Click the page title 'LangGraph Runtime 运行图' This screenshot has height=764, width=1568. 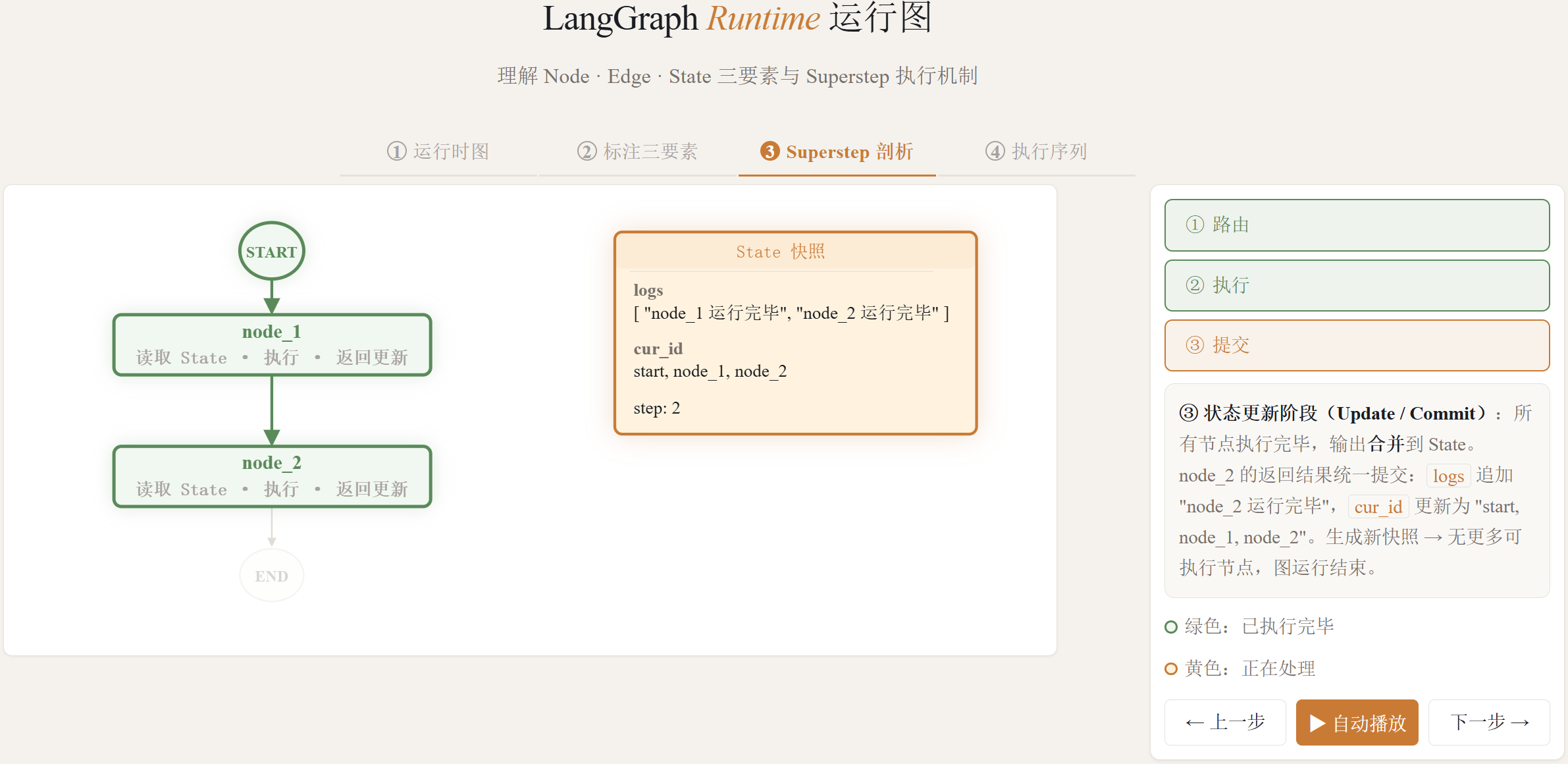click(737, 18)
